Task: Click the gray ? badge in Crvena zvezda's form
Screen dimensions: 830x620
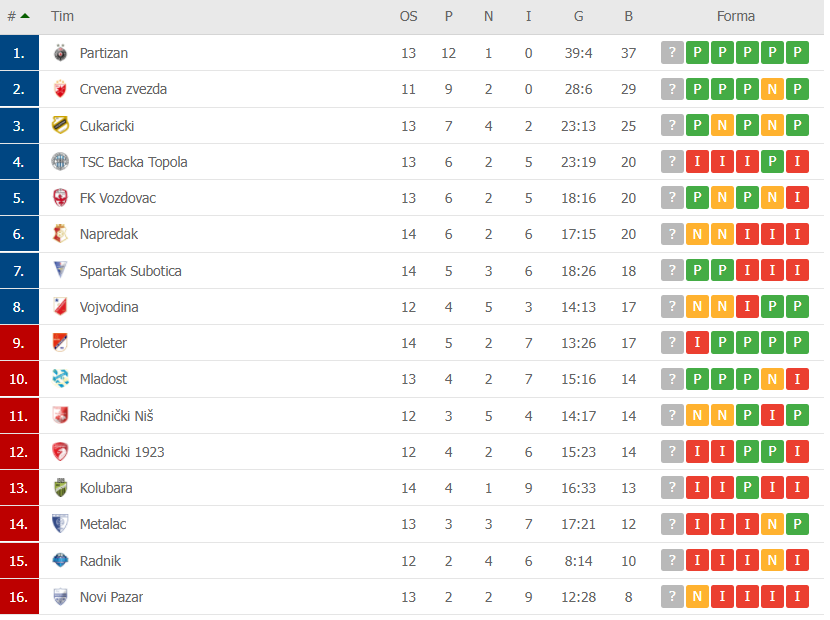Action: (672, 89)
